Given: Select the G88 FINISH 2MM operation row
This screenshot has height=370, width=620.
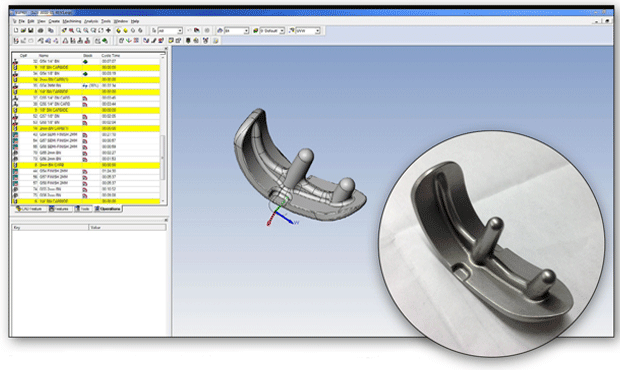Looking at the screenshot, I should pos(86,183).
